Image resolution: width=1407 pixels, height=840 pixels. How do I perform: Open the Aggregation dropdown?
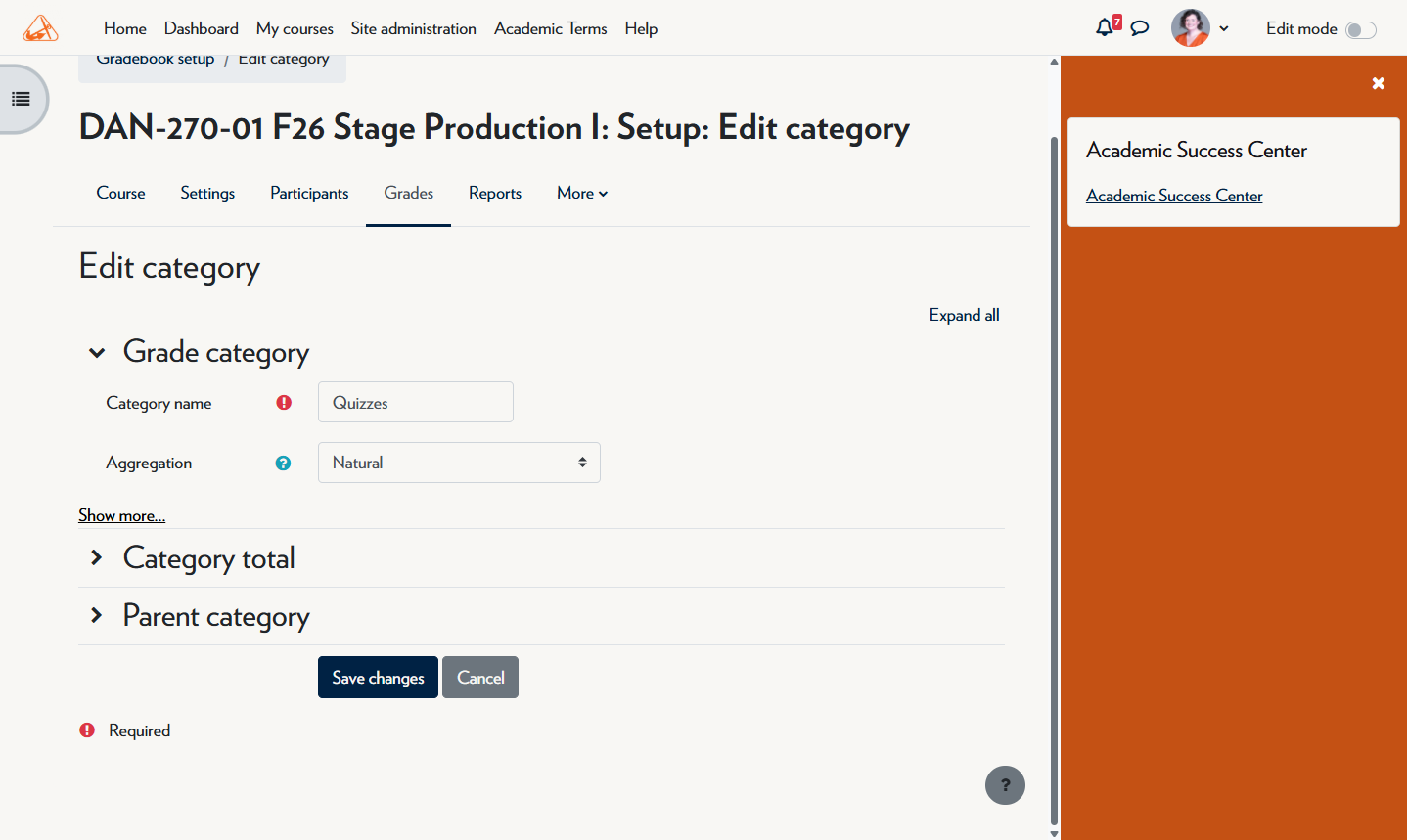coord(459,463)
